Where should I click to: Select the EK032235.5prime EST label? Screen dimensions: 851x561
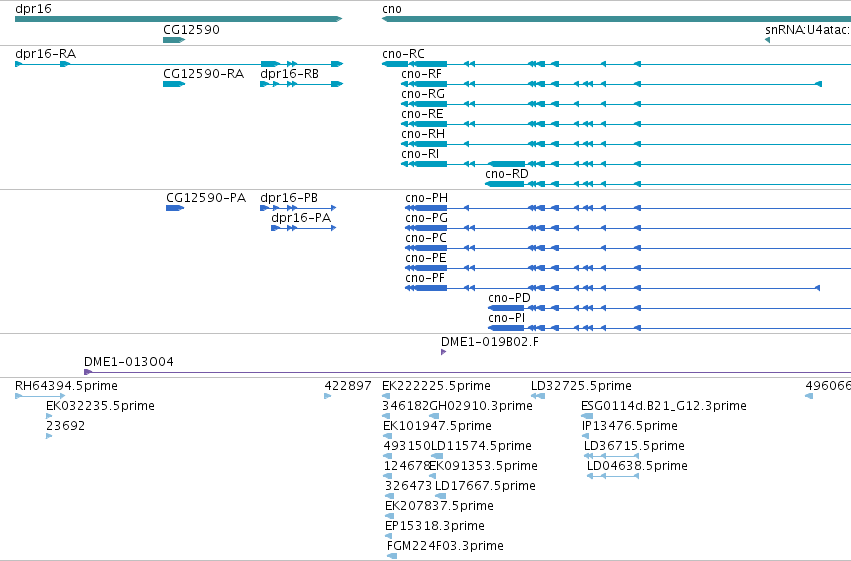(100, 406)
